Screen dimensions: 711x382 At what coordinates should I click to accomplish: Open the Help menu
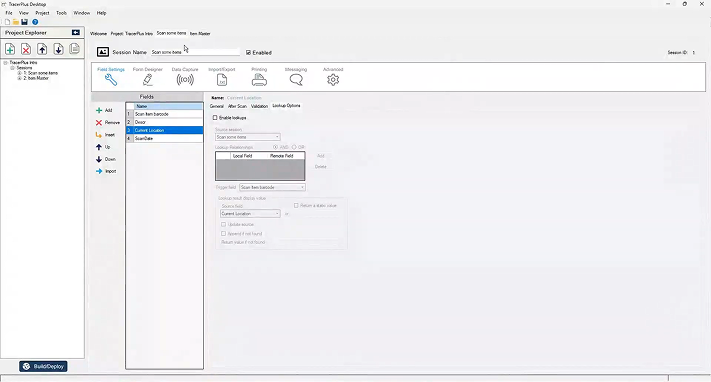(102, 13)
